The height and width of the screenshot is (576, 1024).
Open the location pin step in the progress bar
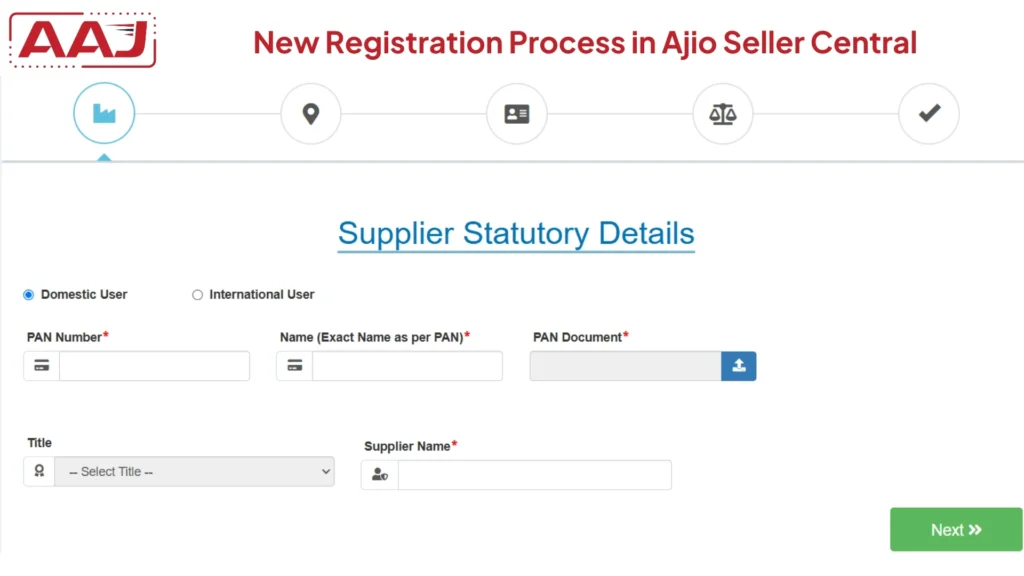pyautogui.click(x=310, y=113)
